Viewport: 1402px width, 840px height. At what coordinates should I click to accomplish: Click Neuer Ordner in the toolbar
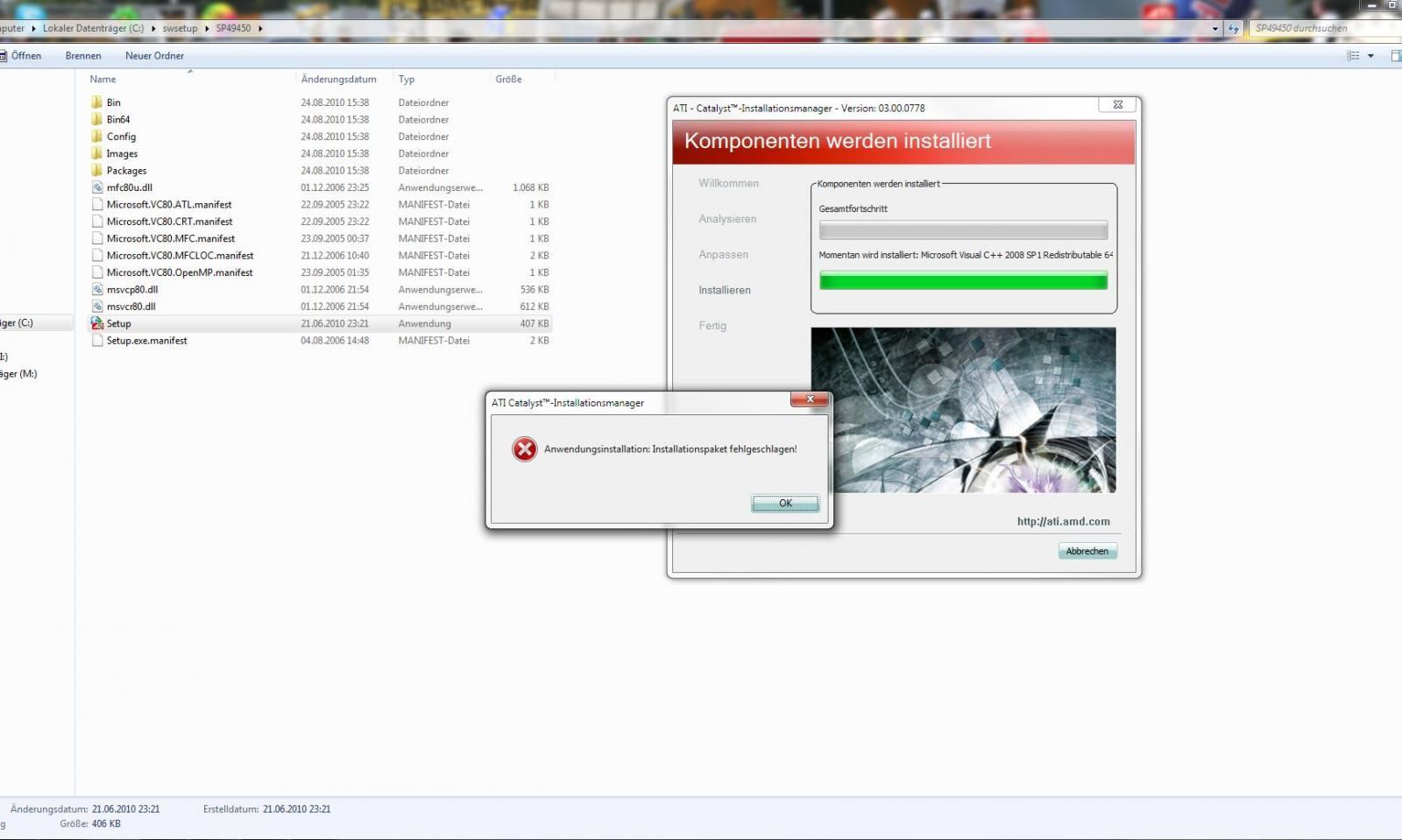pos(154,55)
